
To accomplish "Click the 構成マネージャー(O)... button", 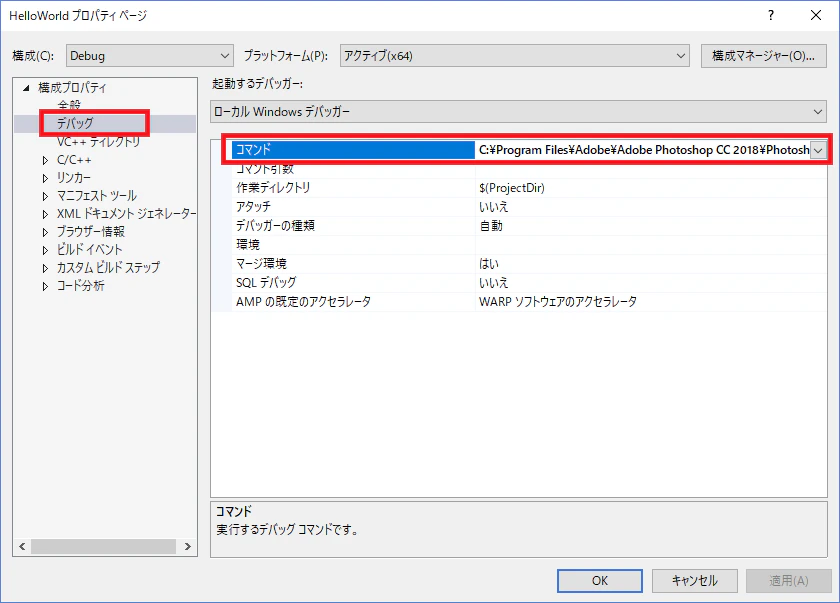I will tap(763, 56).
